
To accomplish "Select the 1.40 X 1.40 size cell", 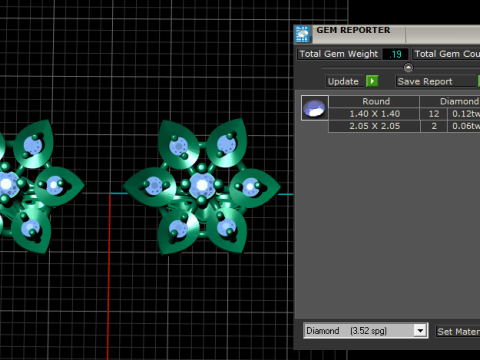I will 374,114.
